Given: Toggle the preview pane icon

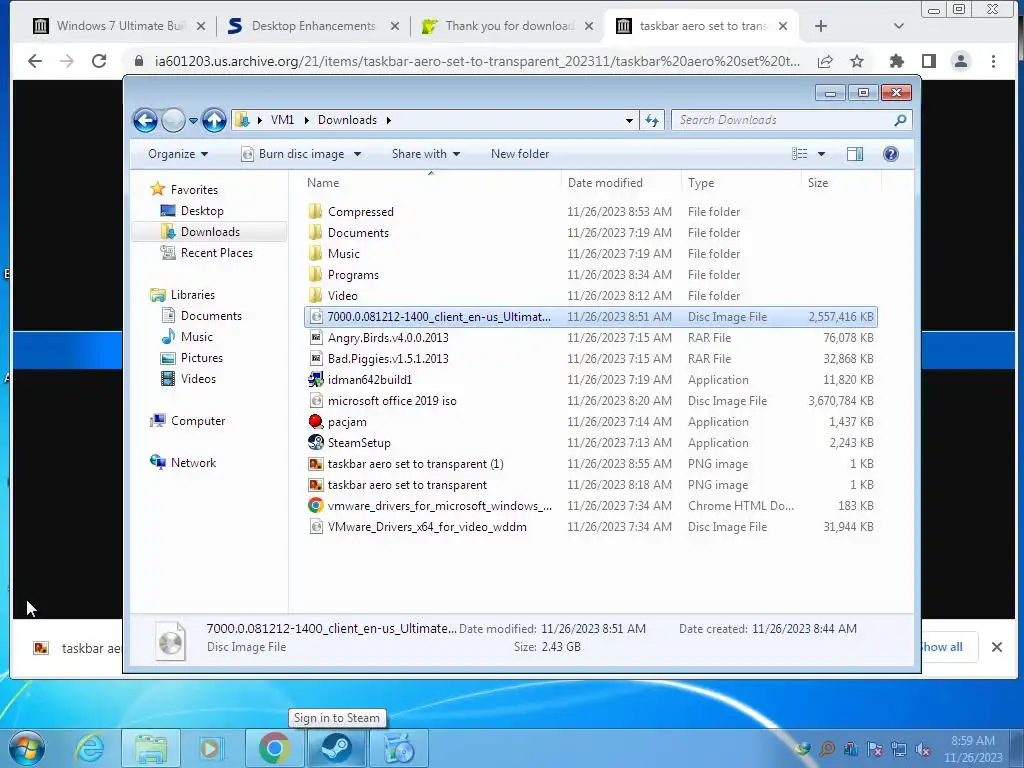Looking at the screenshot, I should tap(854, 154).
